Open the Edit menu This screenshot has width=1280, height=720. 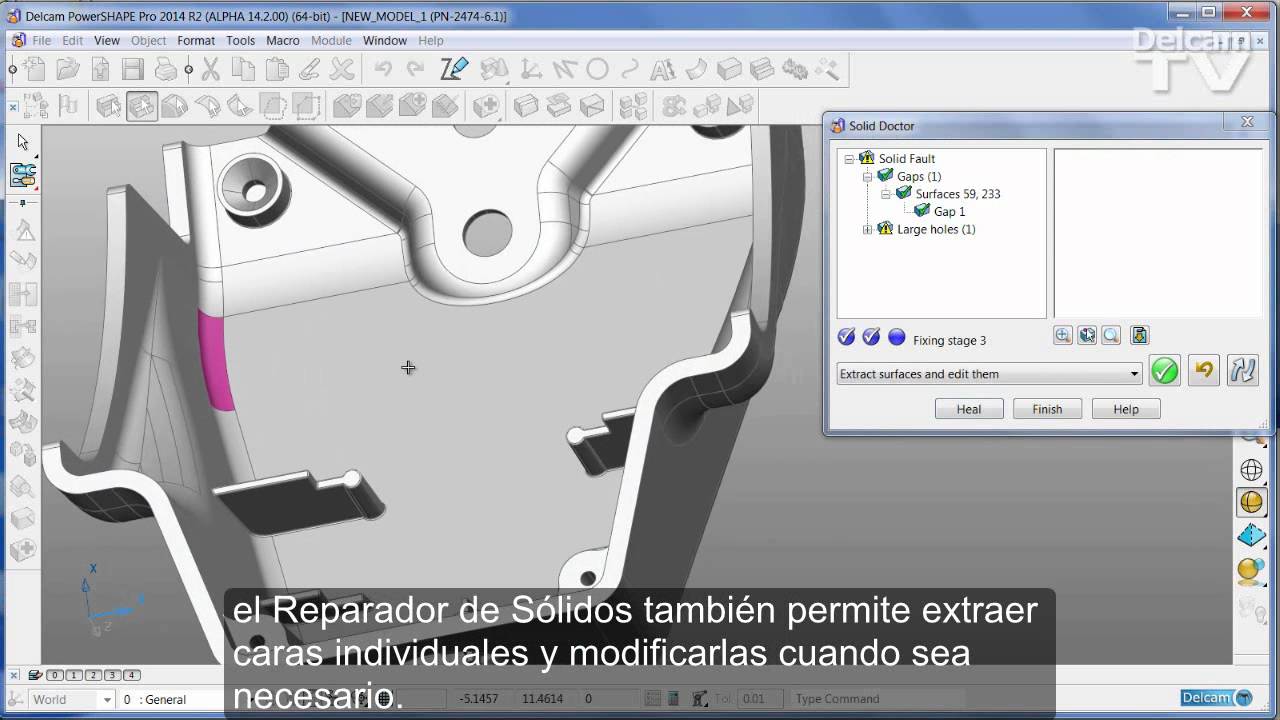pos(73,41)
